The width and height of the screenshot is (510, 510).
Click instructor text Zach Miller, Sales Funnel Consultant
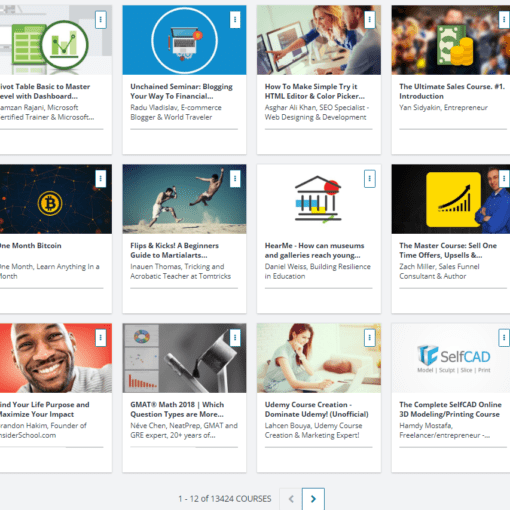tap(439, 271)
